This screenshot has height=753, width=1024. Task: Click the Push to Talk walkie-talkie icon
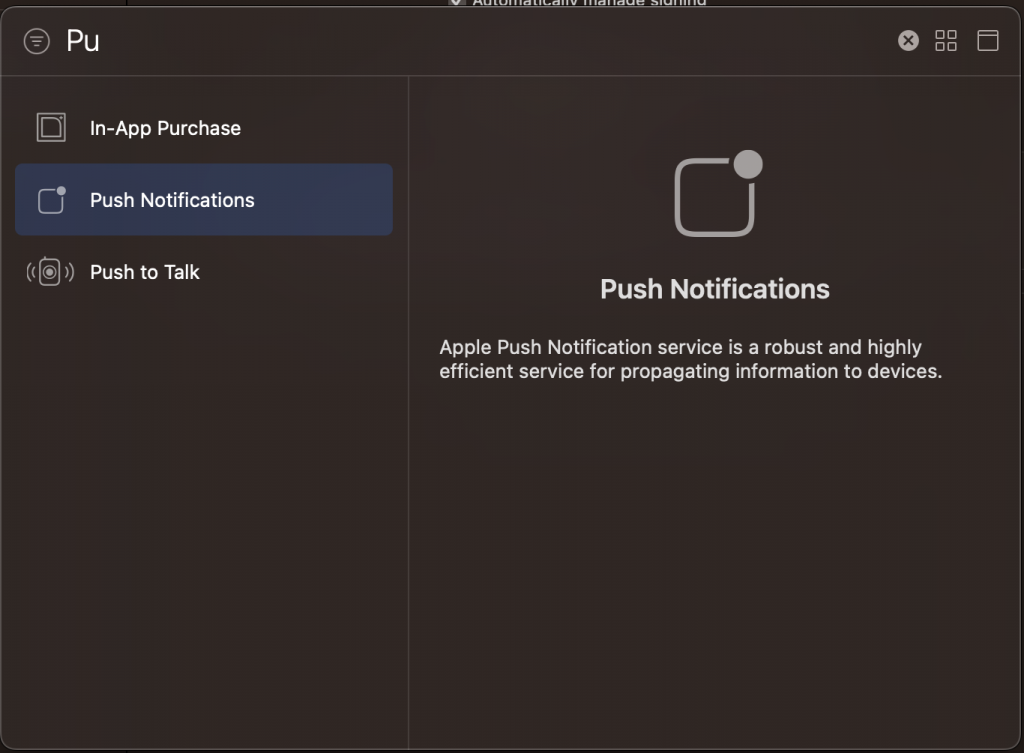[x=50, y=272]
